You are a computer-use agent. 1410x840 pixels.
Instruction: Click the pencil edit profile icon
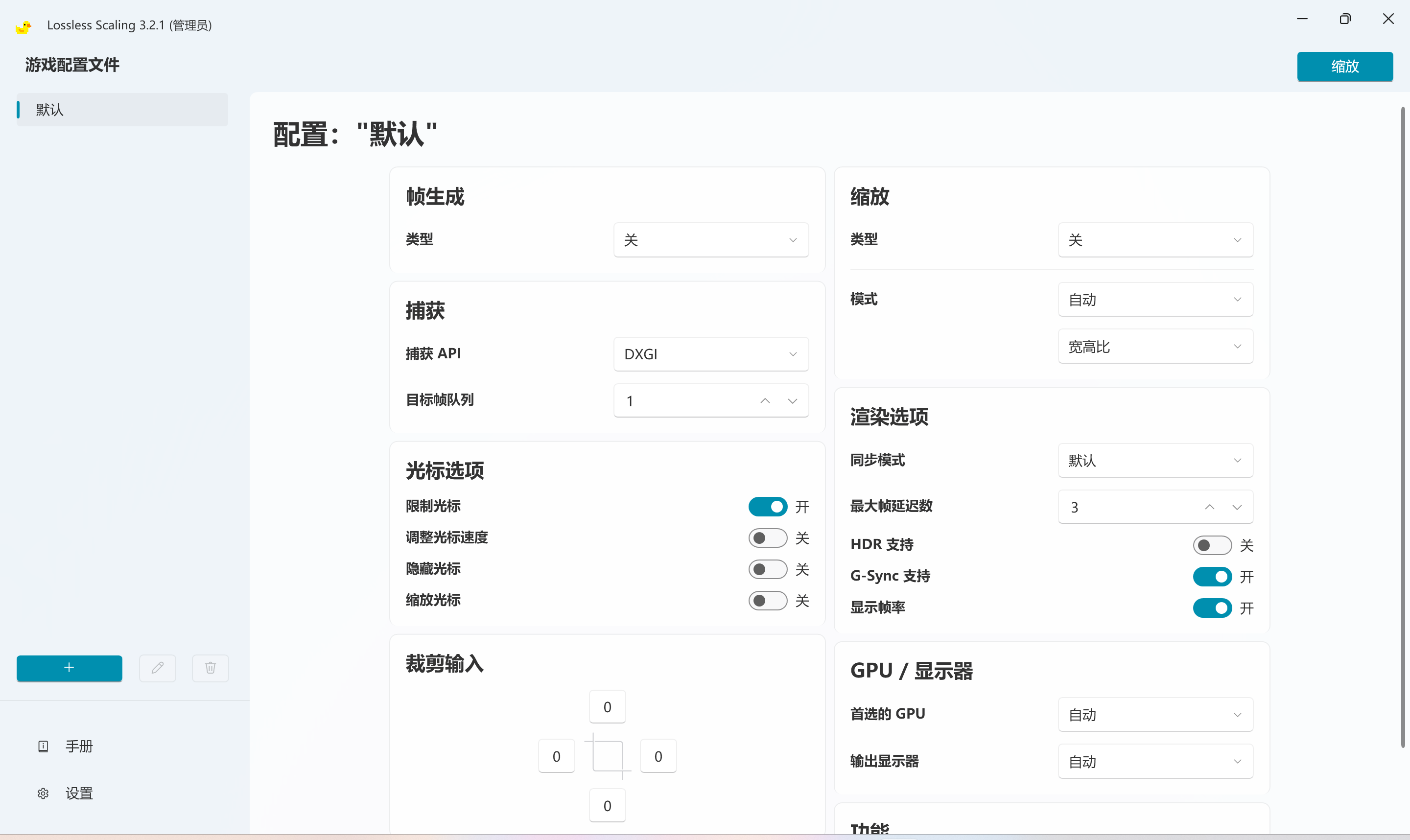pos(157,668)
